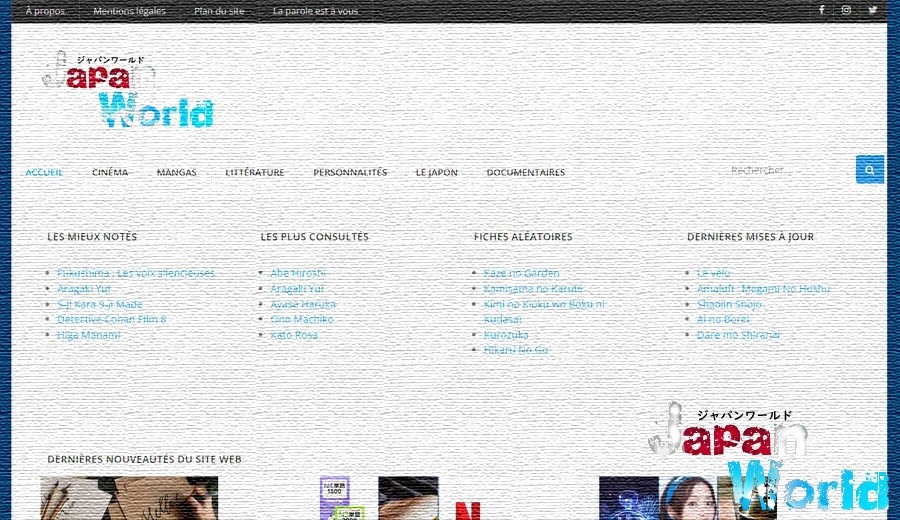Open the Cinéma menu
This screenshot has height=520, width=900.
click(x=110, y=173)
